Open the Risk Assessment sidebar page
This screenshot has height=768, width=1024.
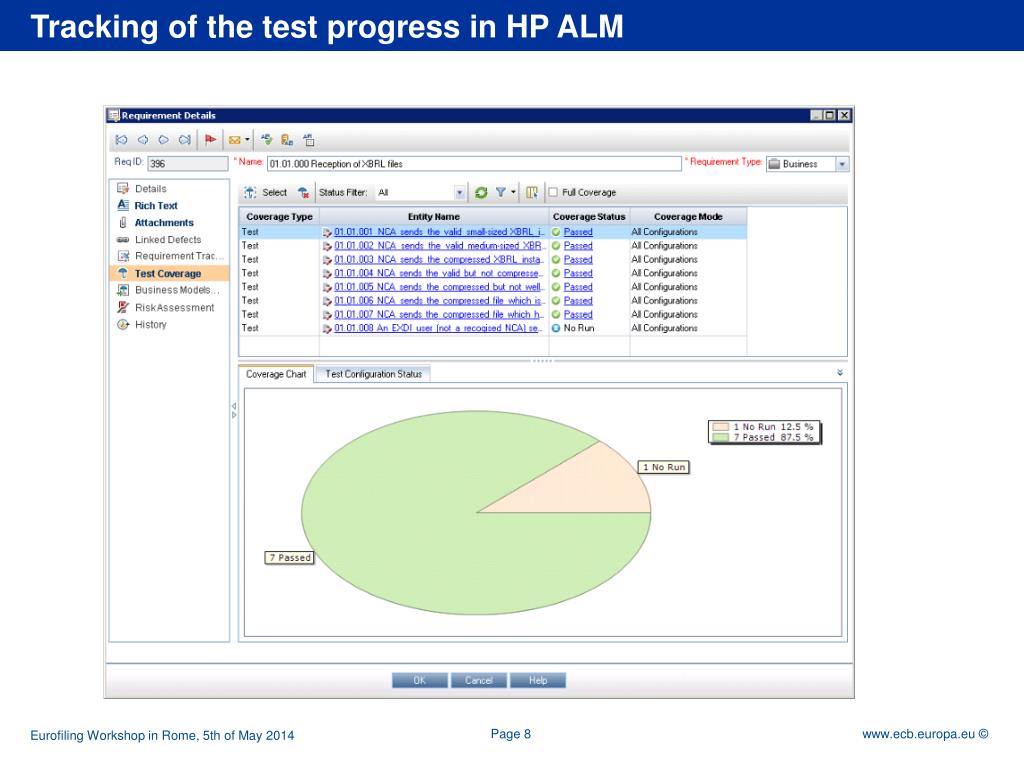[x=174, y=308]
